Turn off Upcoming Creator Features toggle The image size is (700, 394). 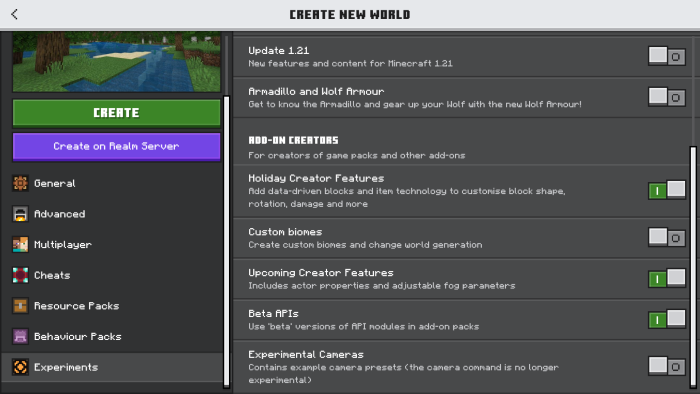pyautogui.click(x=667, y=278)
